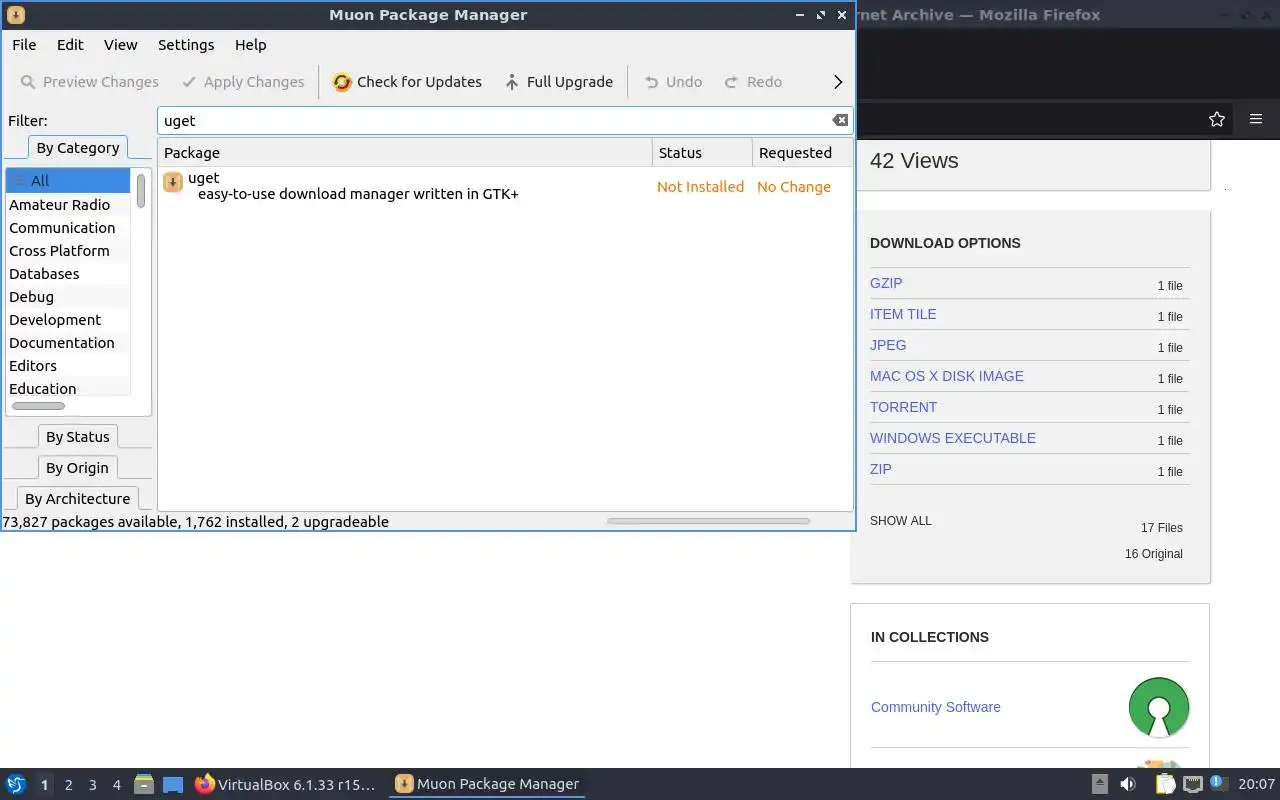Screen dimensions: 1280x800
Task: Select the Editors category
Action: (x=68, y=365)
